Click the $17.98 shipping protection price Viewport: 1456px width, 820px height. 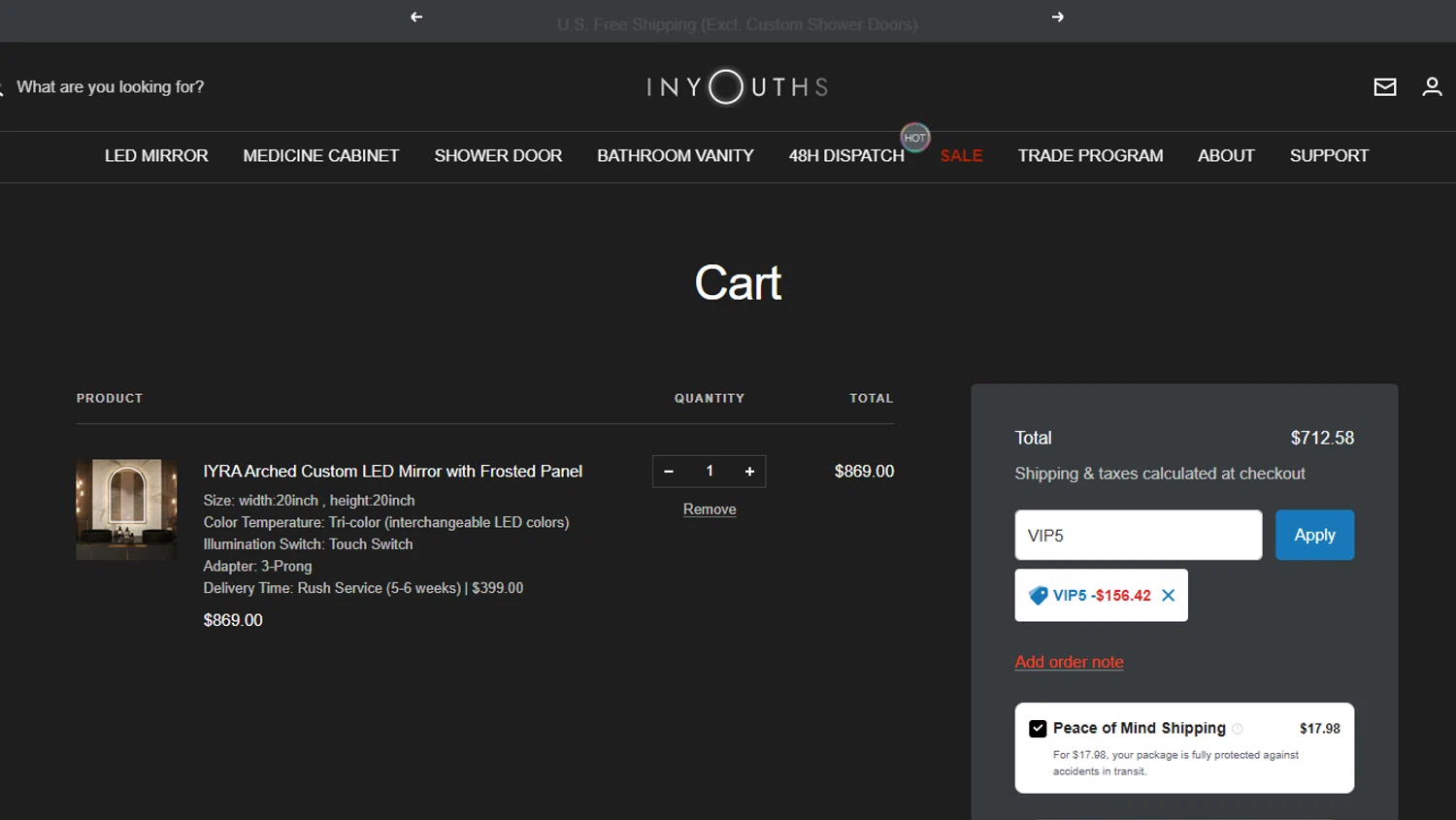coord(1319,729)
